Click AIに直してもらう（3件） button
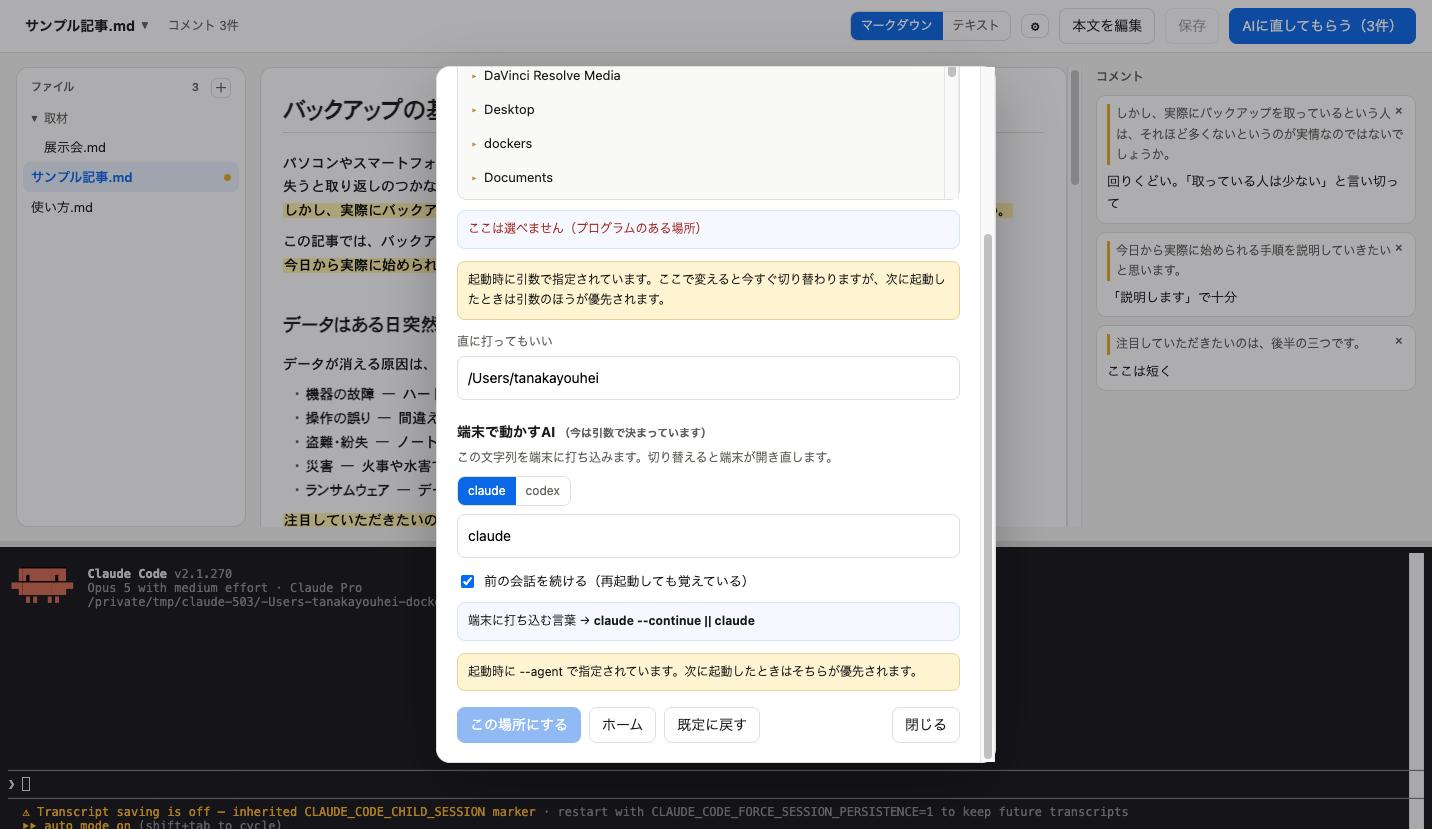This screenshot has height=829, width=1432. coord(1322,26)
